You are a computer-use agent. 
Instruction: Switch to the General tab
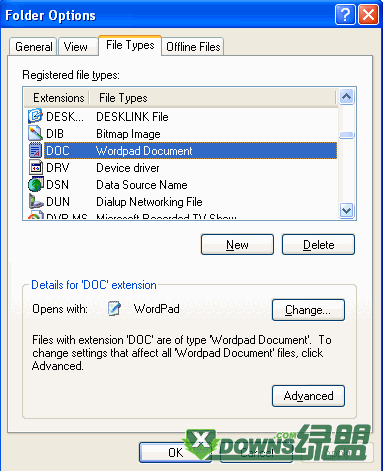[x=33, y=47]
